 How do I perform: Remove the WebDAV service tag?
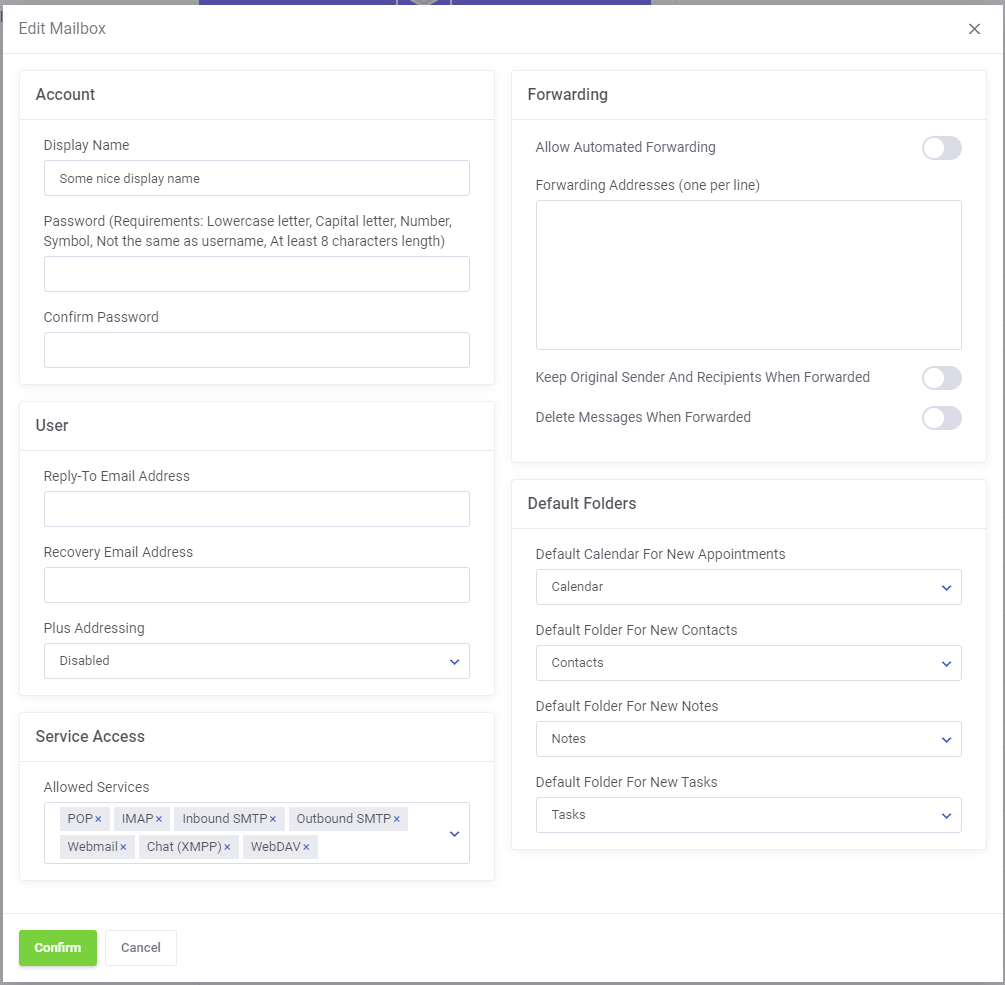coord(306,847)
